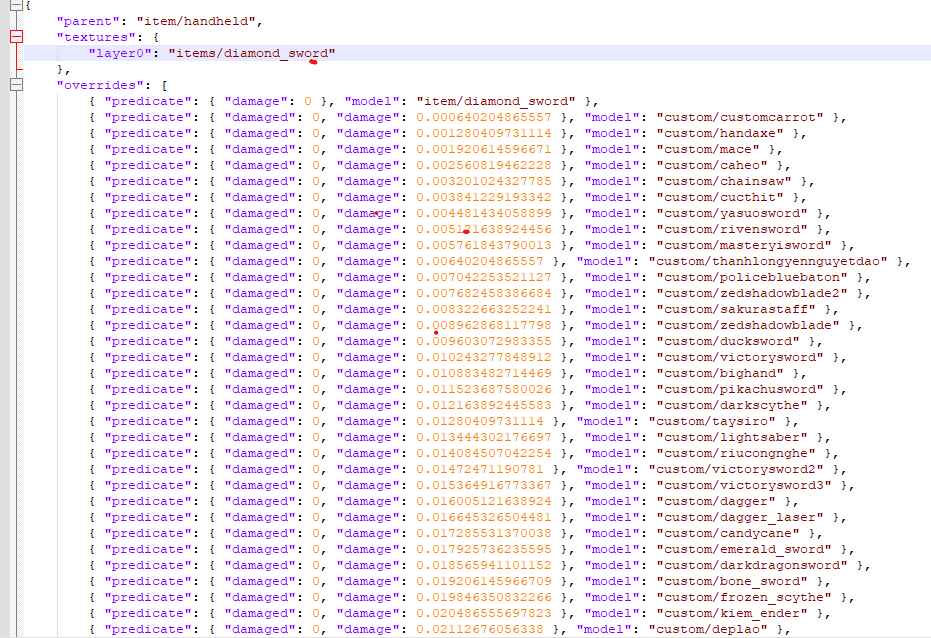Collapse the "overrides" array fold marker
931x638 pixels.
point(17,85)
